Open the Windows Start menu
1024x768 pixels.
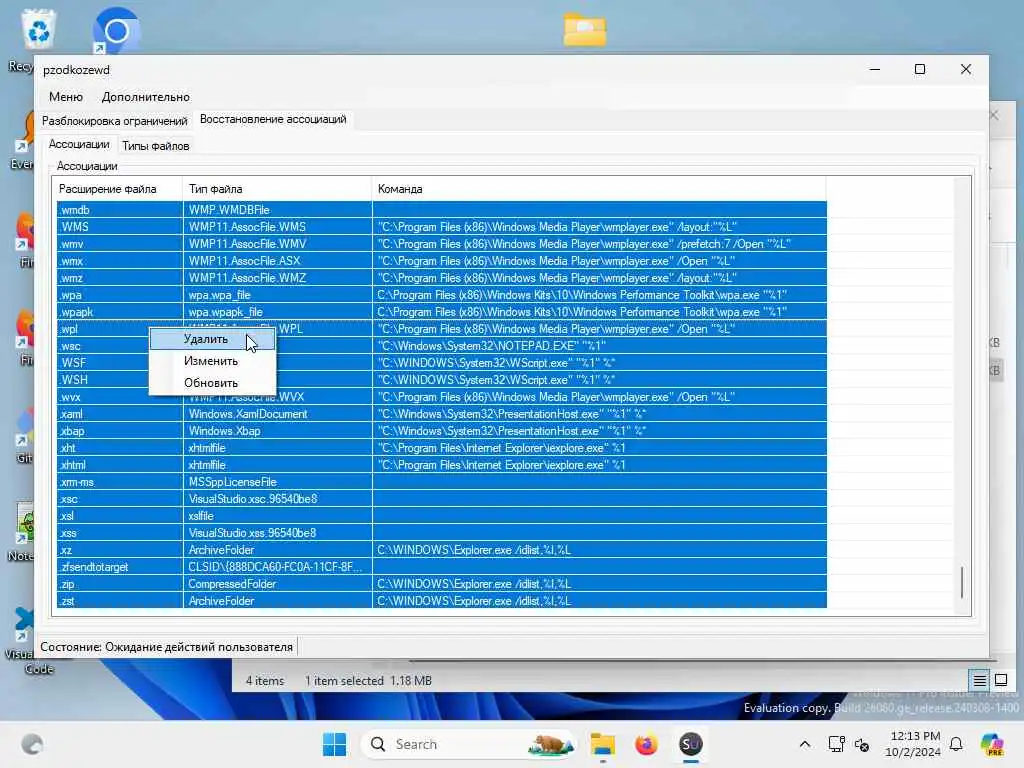(334, 744)
